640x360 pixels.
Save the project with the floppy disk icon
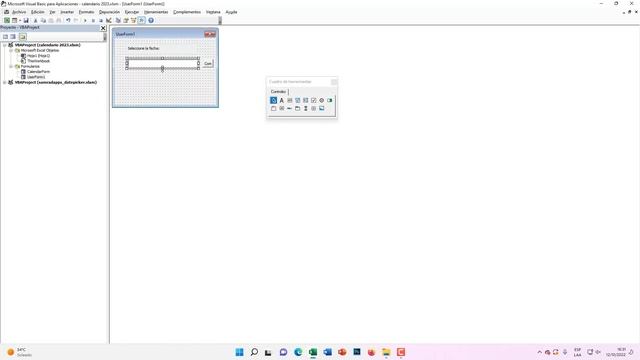click(x=26, y=20)
